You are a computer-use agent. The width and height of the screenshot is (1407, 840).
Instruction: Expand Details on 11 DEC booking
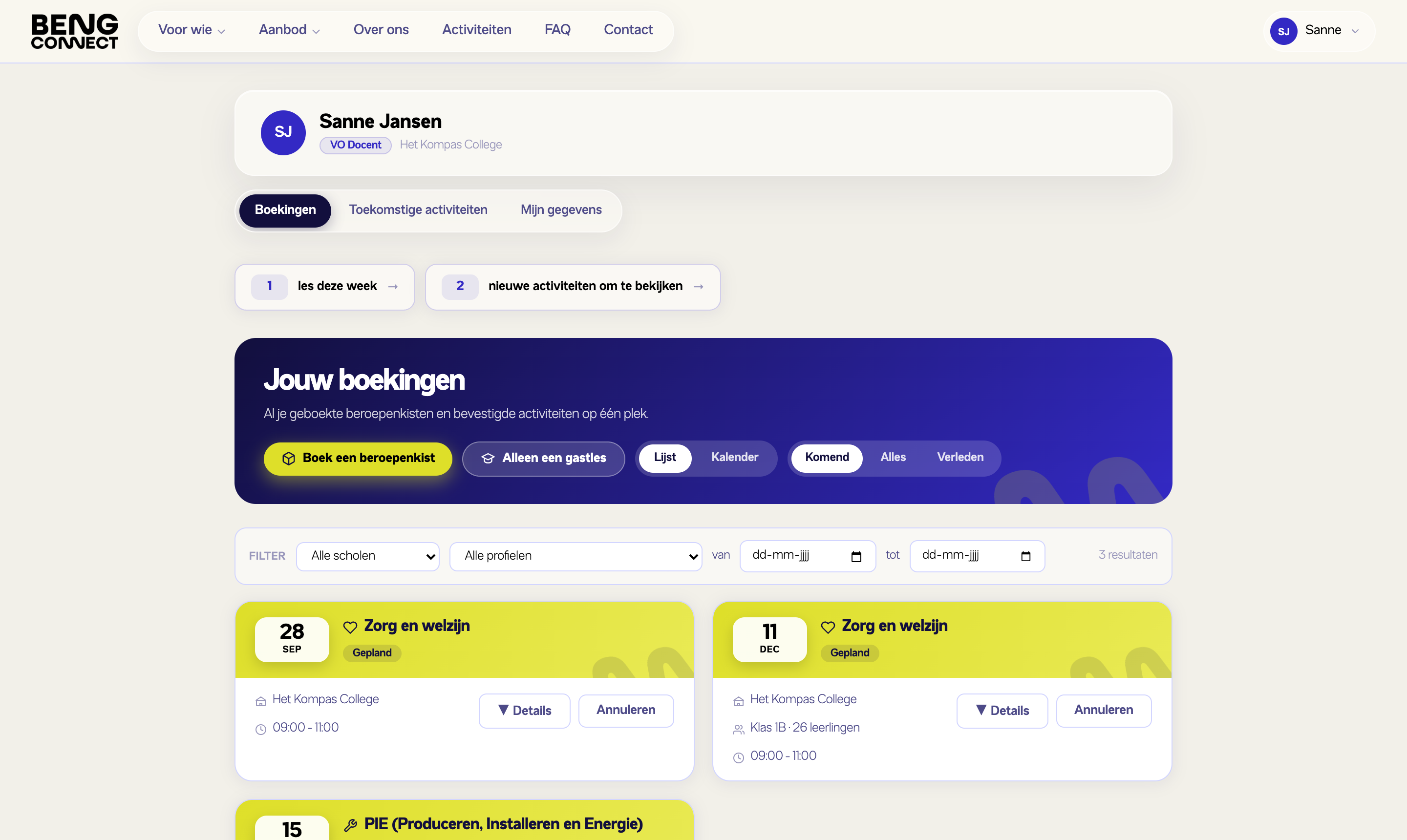(1002, 711)
